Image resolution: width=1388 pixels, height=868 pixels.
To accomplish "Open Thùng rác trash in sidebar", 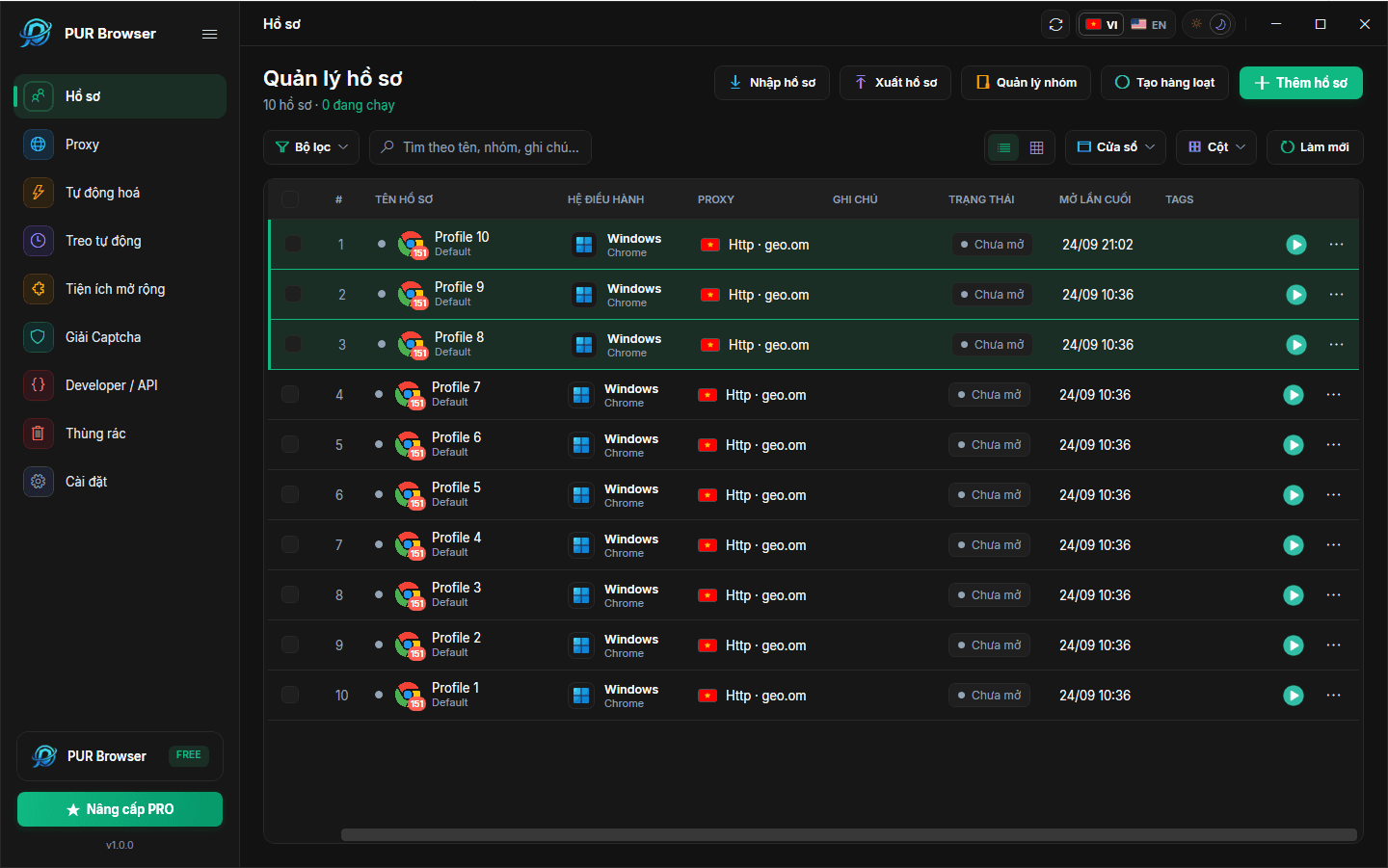I will (x=120, y=434).
